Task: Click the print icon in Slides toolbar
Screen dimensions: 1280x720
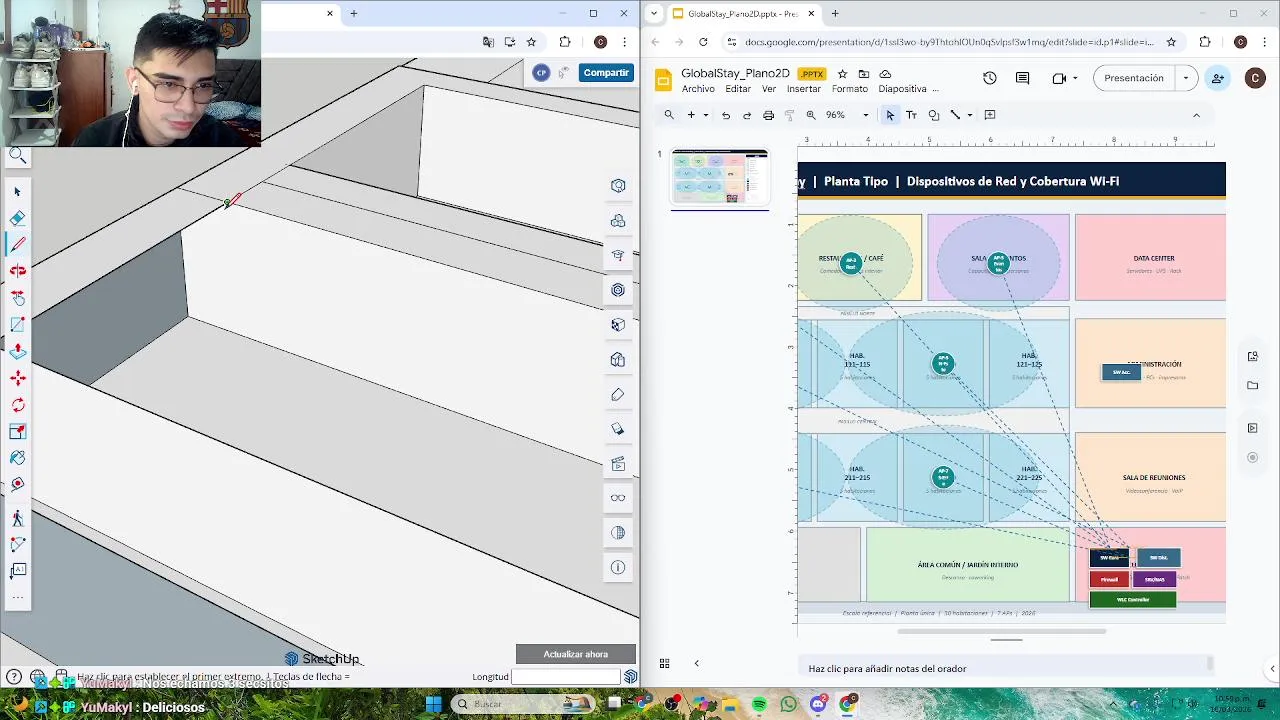Action: (768, 115)
